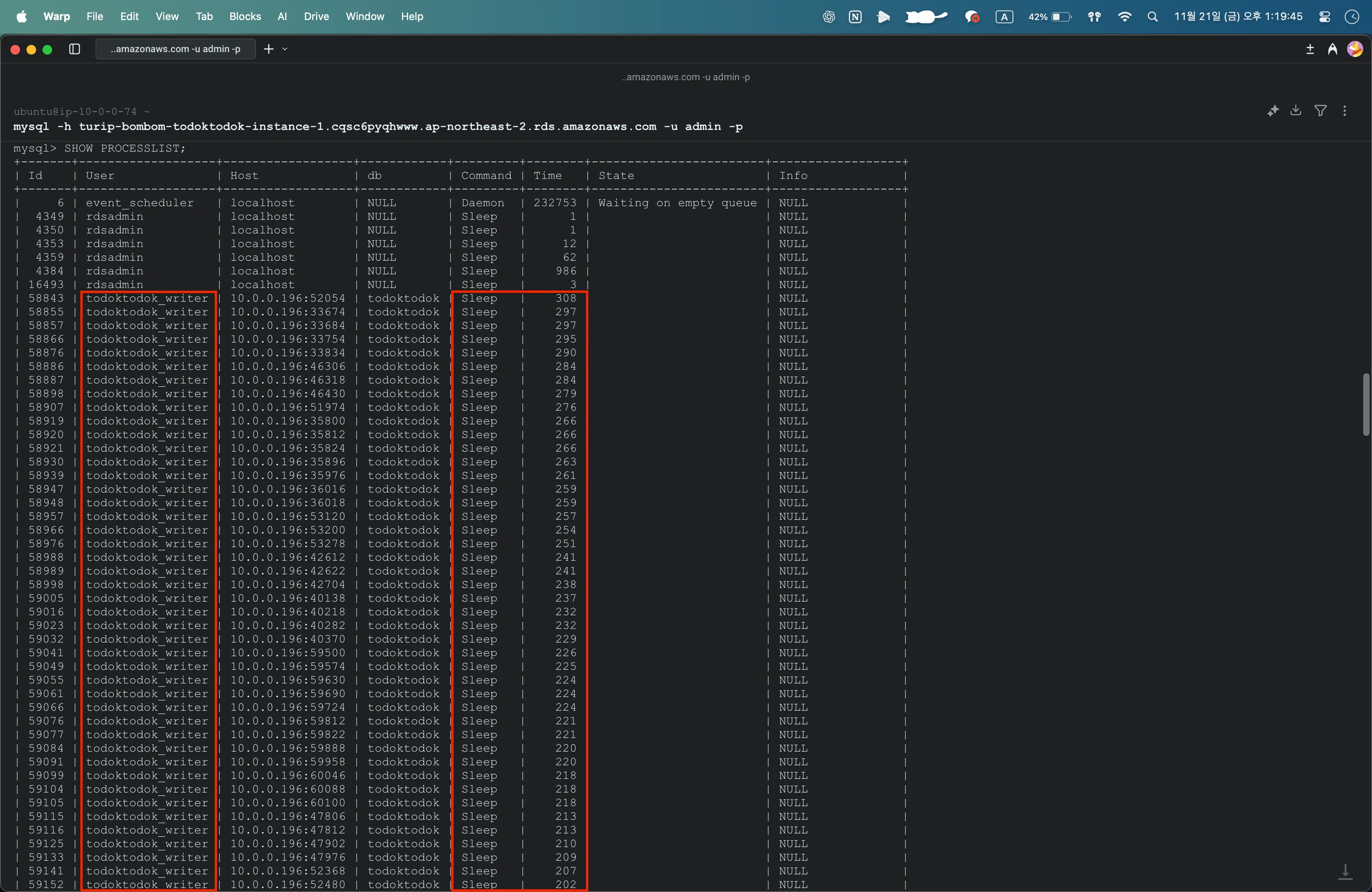Toggle the left tools panel icon
The image size is (1372, 892).
tap(74, 49)
